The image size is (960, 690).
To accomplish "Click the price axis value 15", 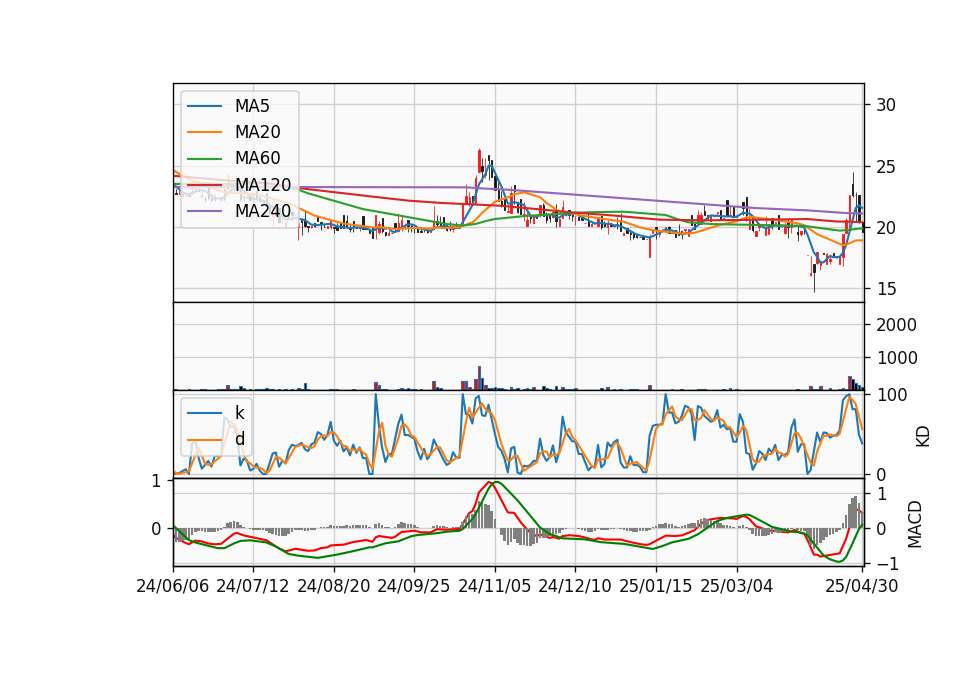I will click(886, 289).
